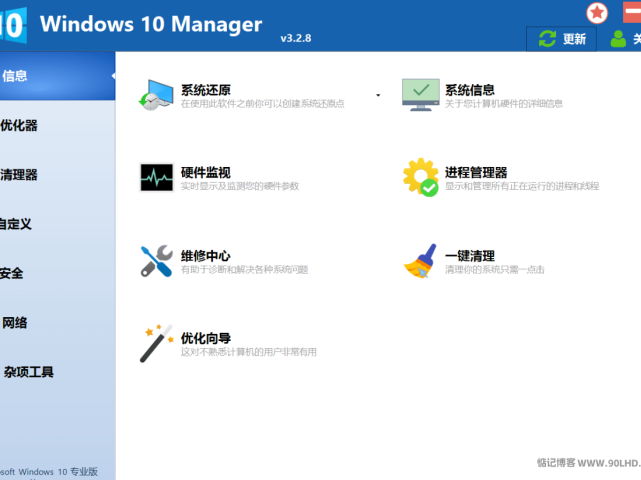641x480 pixels.
Task: Expand the dropdown arrow beside 系统还原
Action: click(378, 95)
